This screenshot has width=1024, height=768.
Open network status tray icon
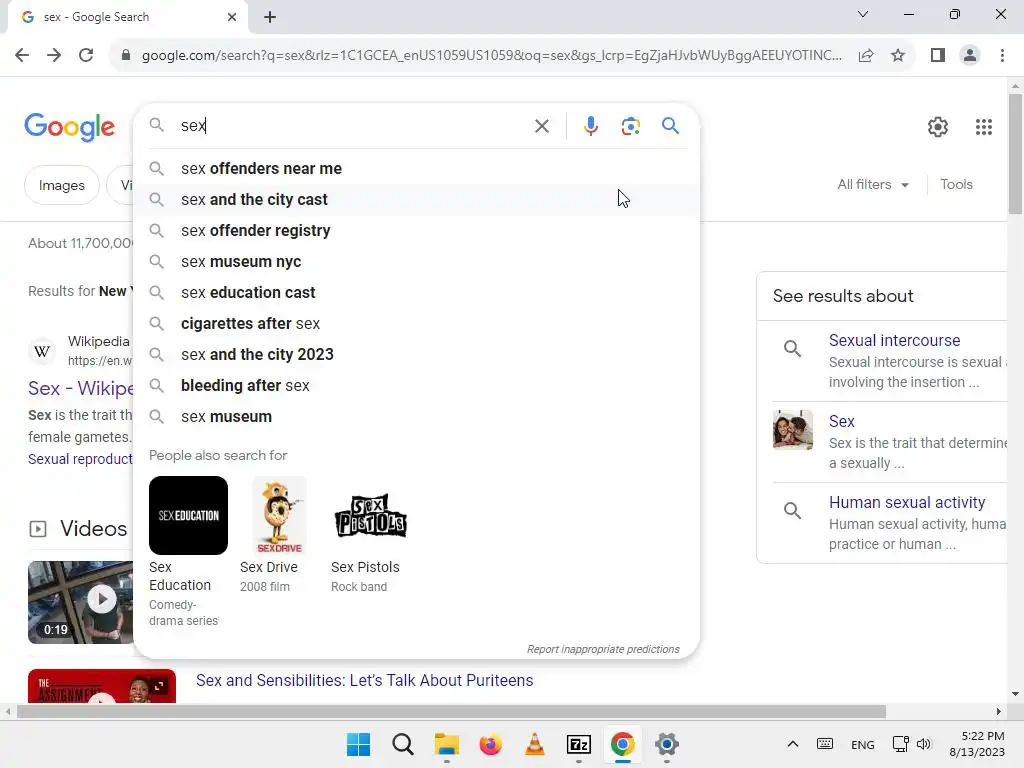(900, 744)
